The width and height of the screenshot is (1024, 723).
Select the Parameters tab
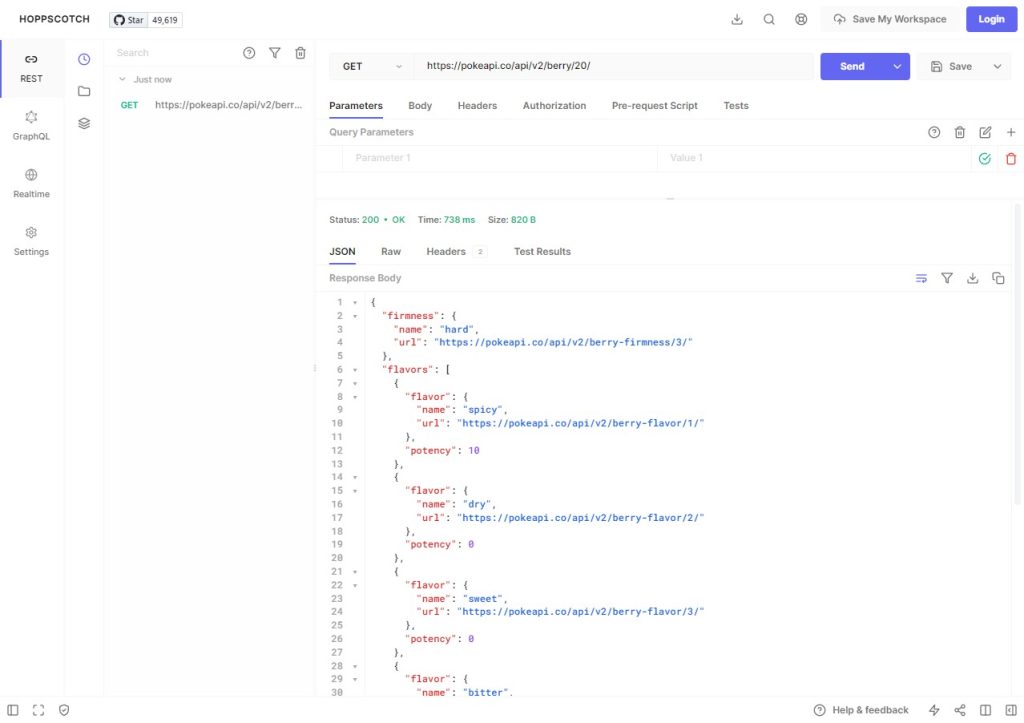click(356, 106)
